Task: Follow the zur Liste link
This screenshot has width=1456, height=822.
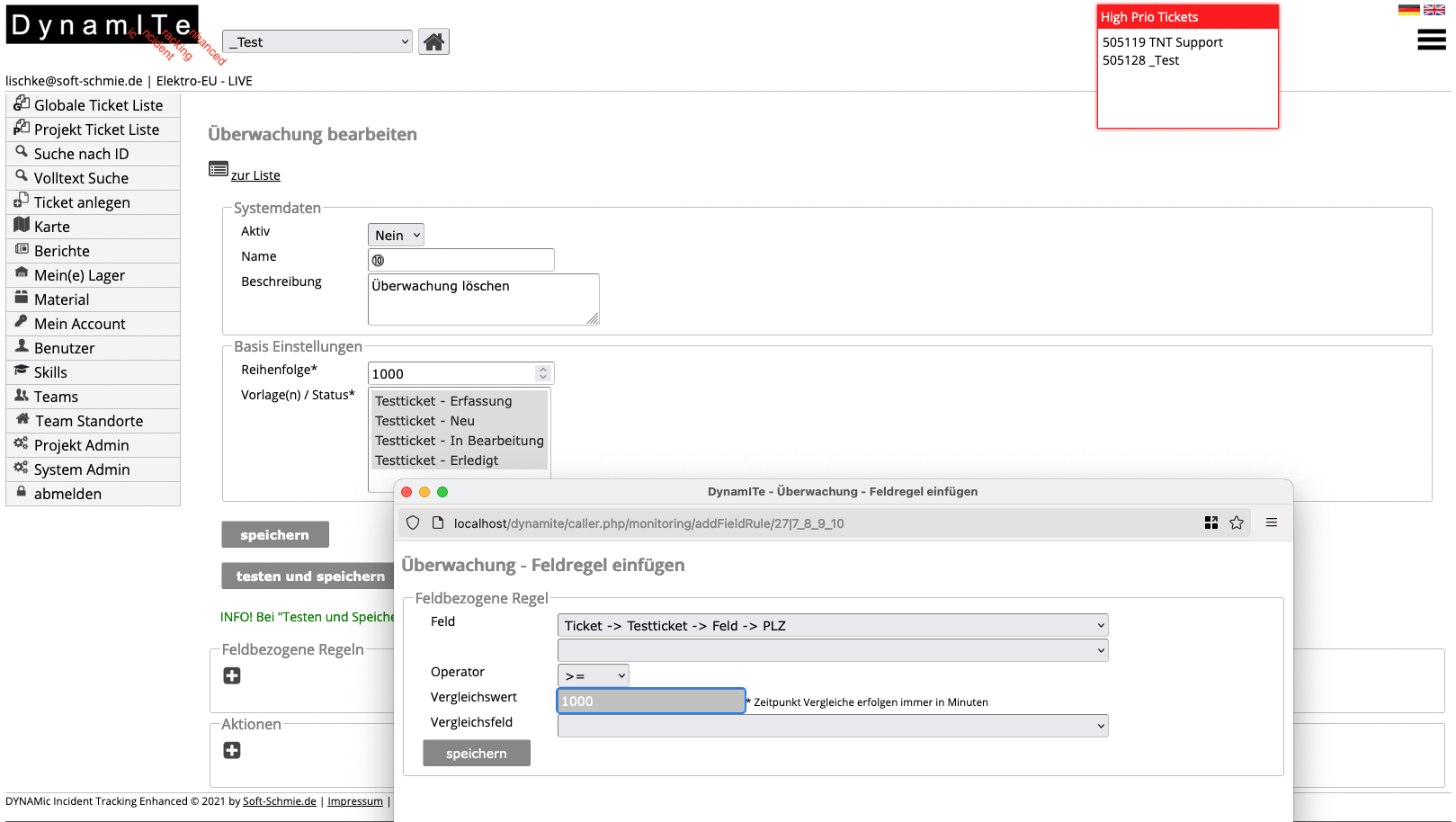Action: pyautogui.click(x=255, y=176)
